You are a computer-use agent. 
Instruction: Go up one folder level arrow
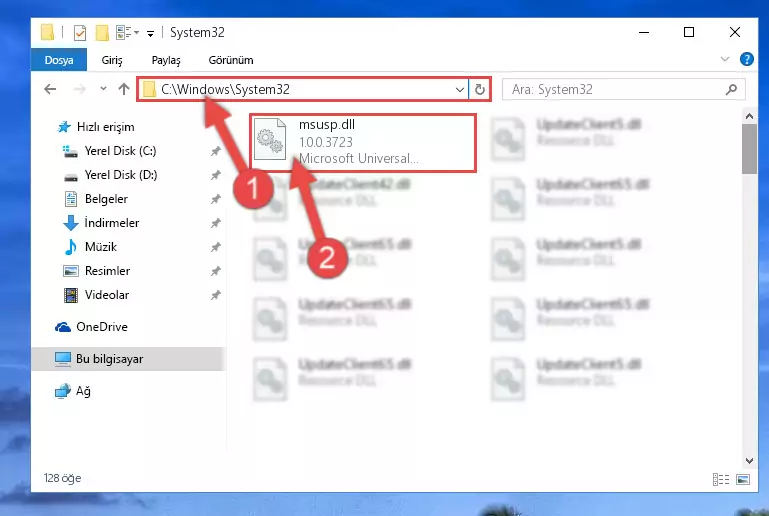tap(124, 89)
